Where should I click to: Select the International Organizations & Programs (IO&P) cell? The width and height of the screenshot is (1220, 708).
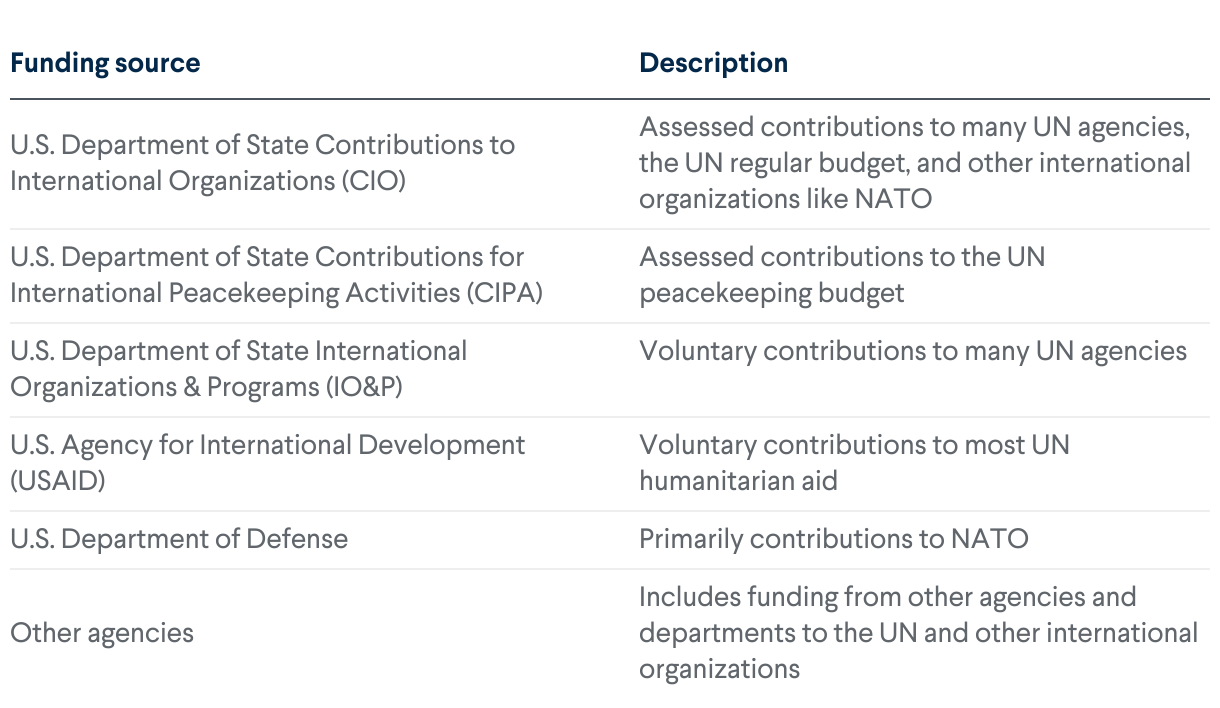click(x=238, y=369)
